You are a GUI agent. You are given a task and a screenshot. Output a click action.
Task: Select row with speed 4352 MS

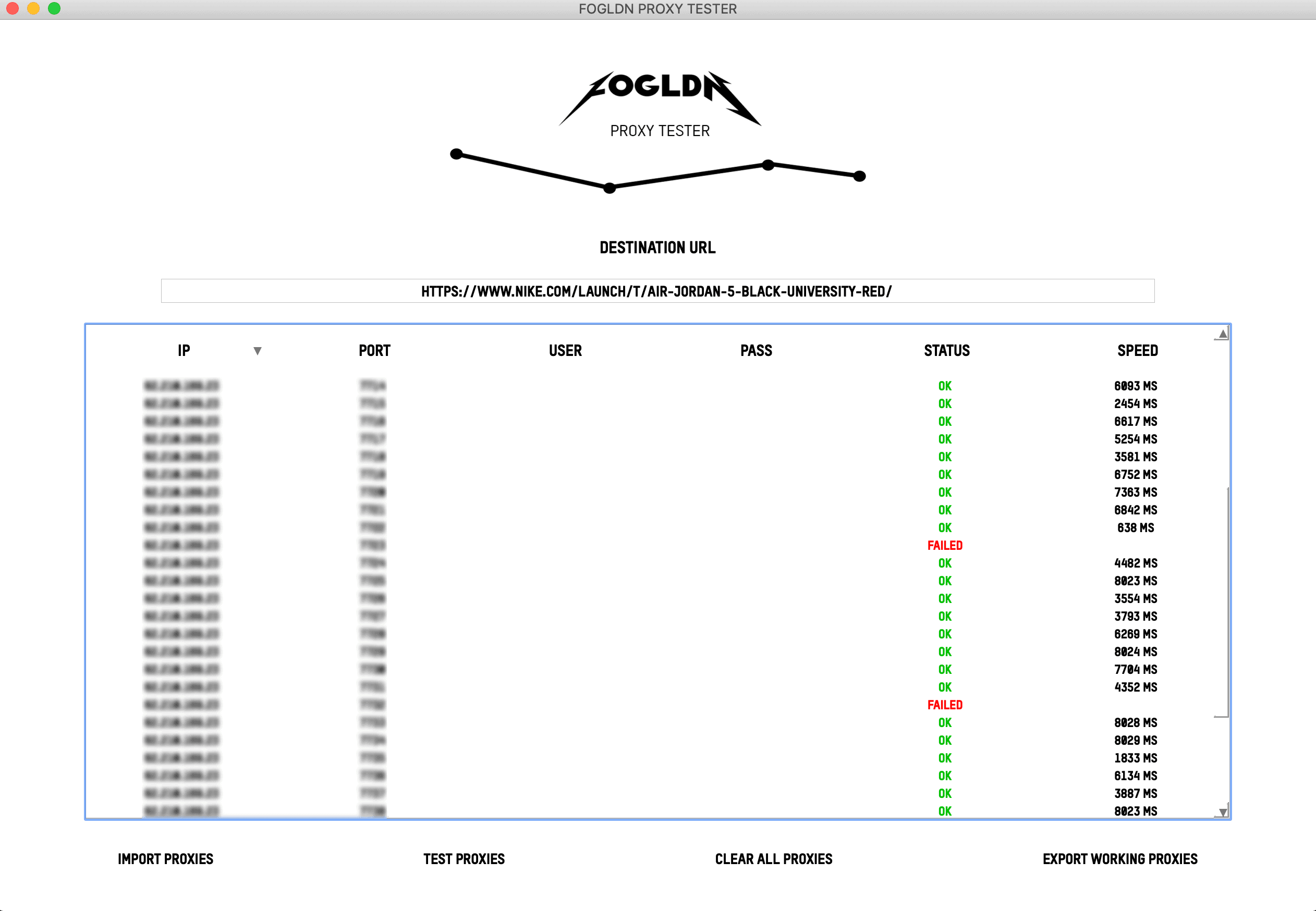[651, 687]
